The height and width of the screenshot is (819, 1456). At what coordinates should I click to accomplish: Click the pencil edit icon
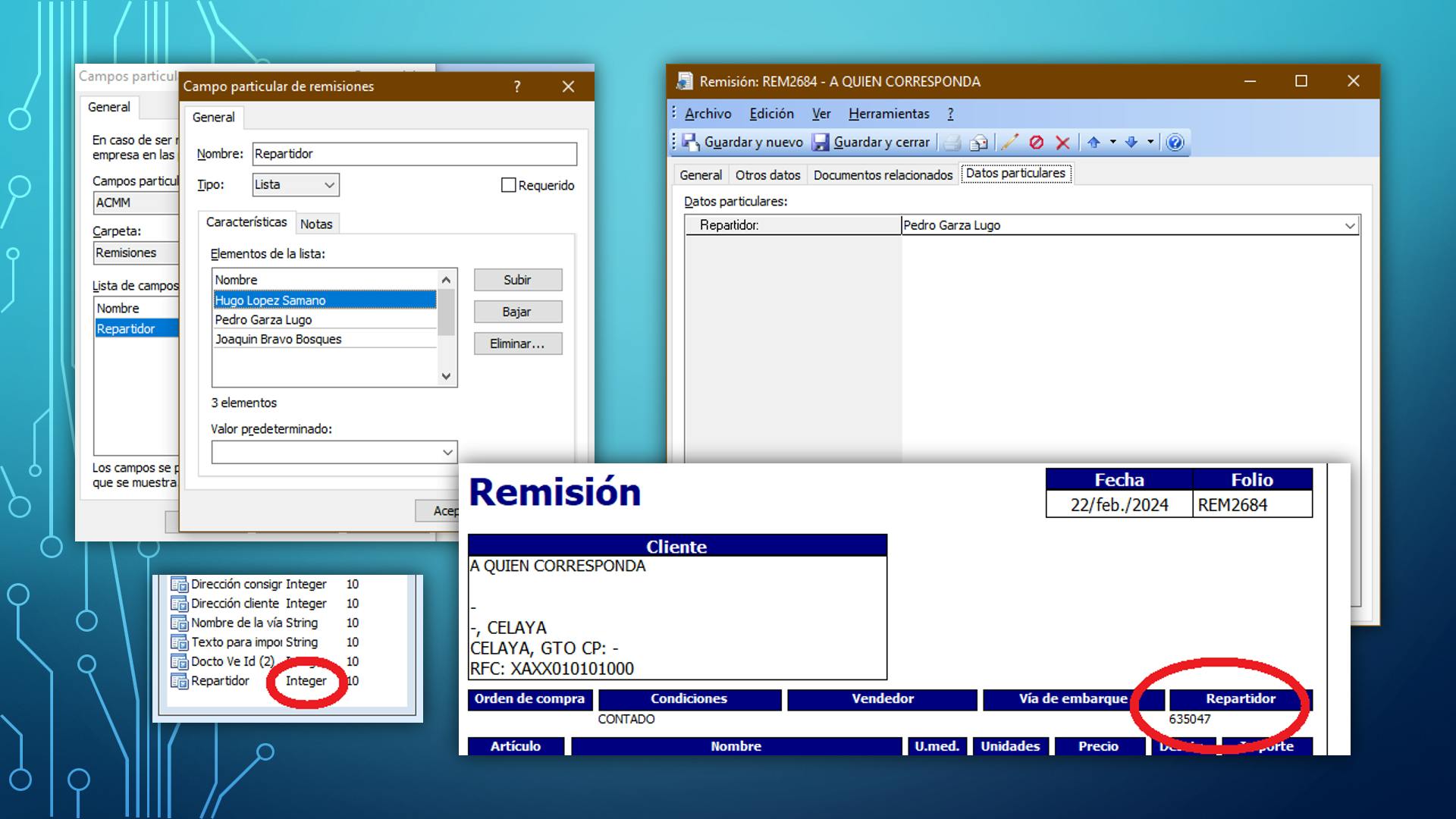pos(1009,142)
